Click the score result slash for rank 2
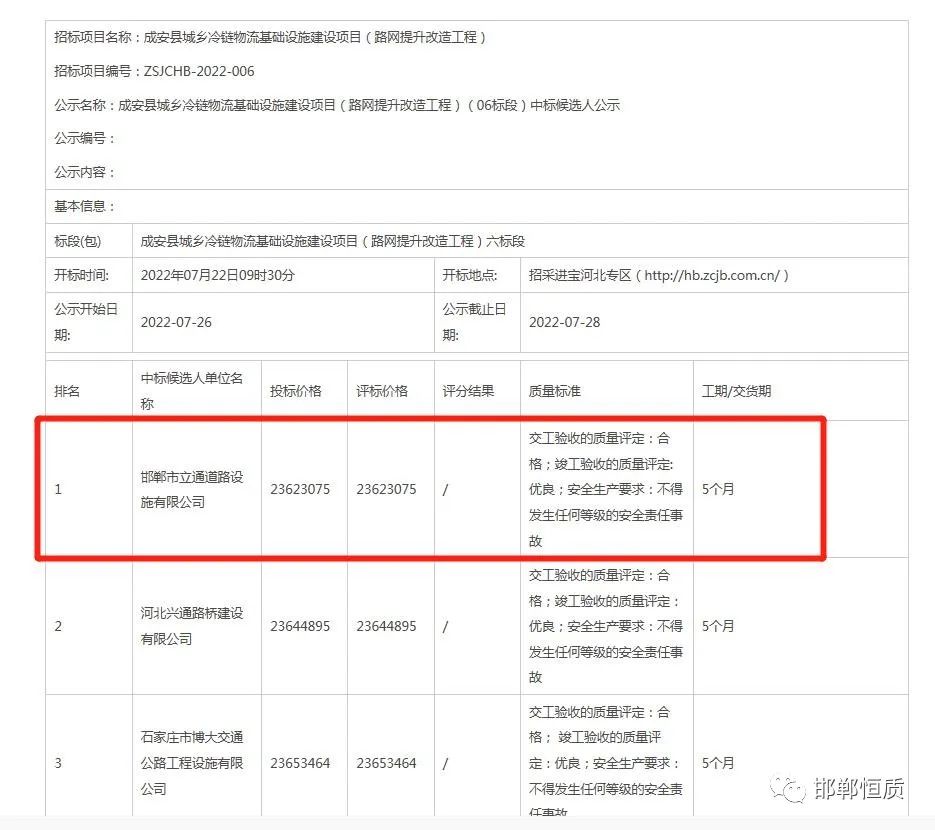 coord(445,627)
